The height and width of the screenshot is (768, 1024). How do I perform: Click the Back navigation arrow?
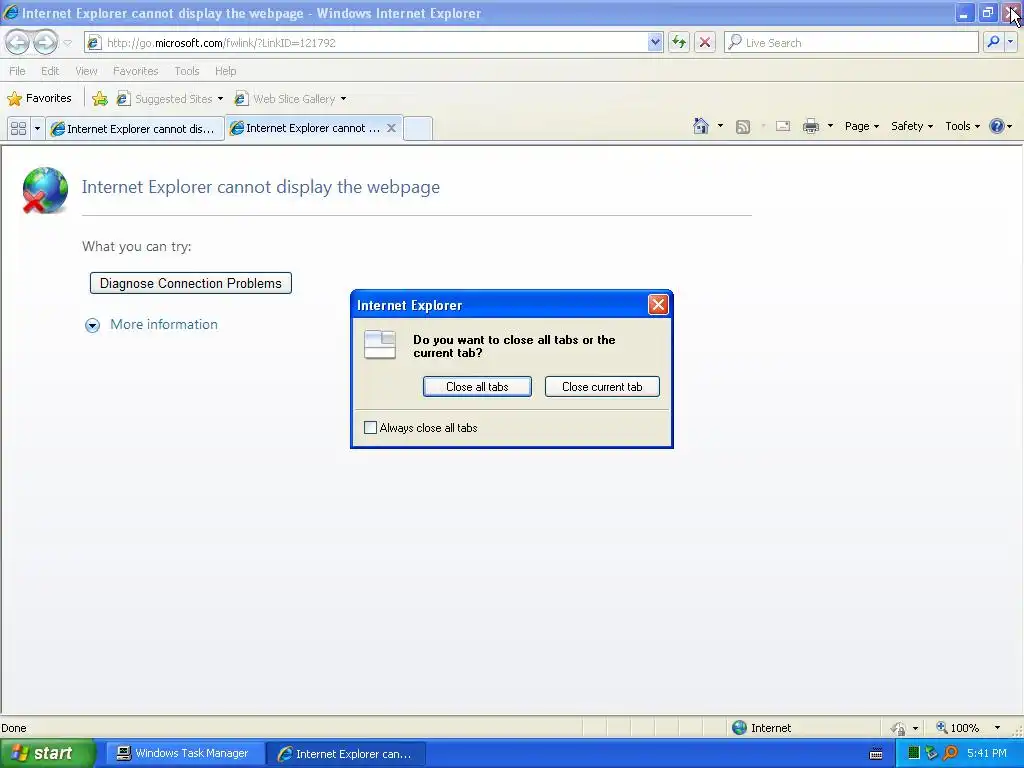pyautogui.click(x=18, y=42)
